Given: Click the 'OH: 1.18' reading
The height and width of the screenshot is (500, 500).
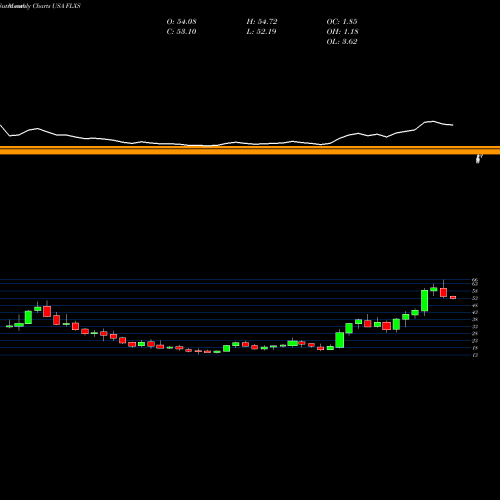Looking at the screenshot, I should tap(342, 32).
